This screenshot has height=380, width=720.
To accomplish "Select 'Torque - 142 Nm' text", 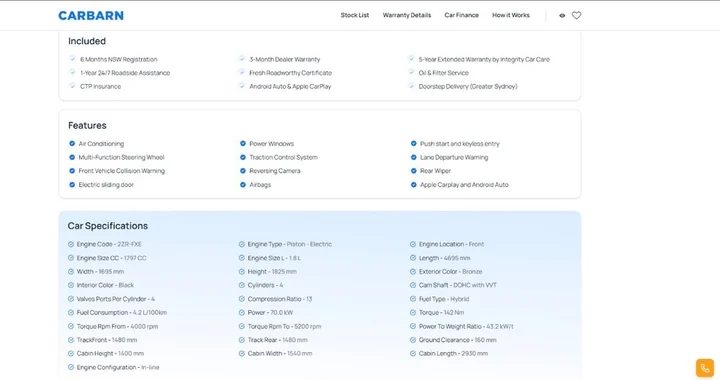I will click(x=441, y=313).
